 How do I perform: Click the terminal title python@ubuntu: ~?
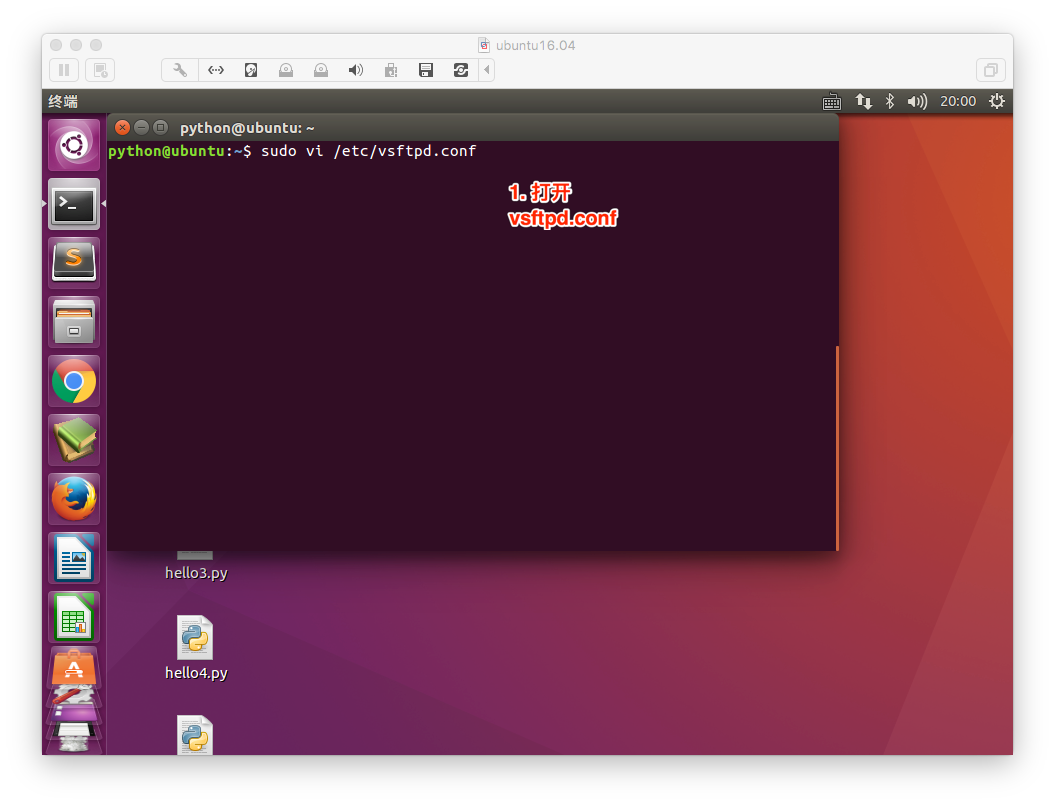tap(247, 128)
